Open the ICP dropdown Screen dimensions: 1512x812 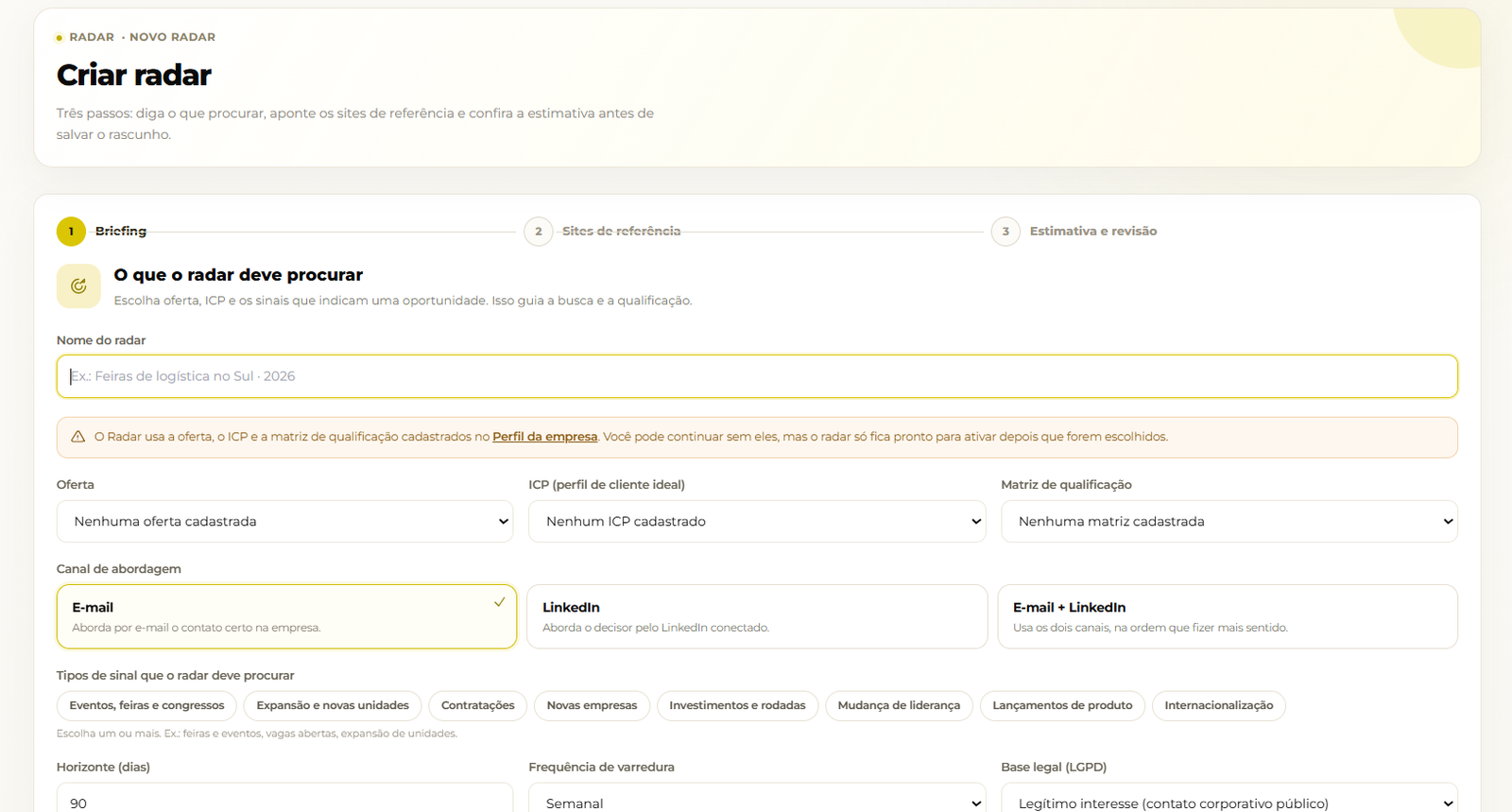(757, 522)
